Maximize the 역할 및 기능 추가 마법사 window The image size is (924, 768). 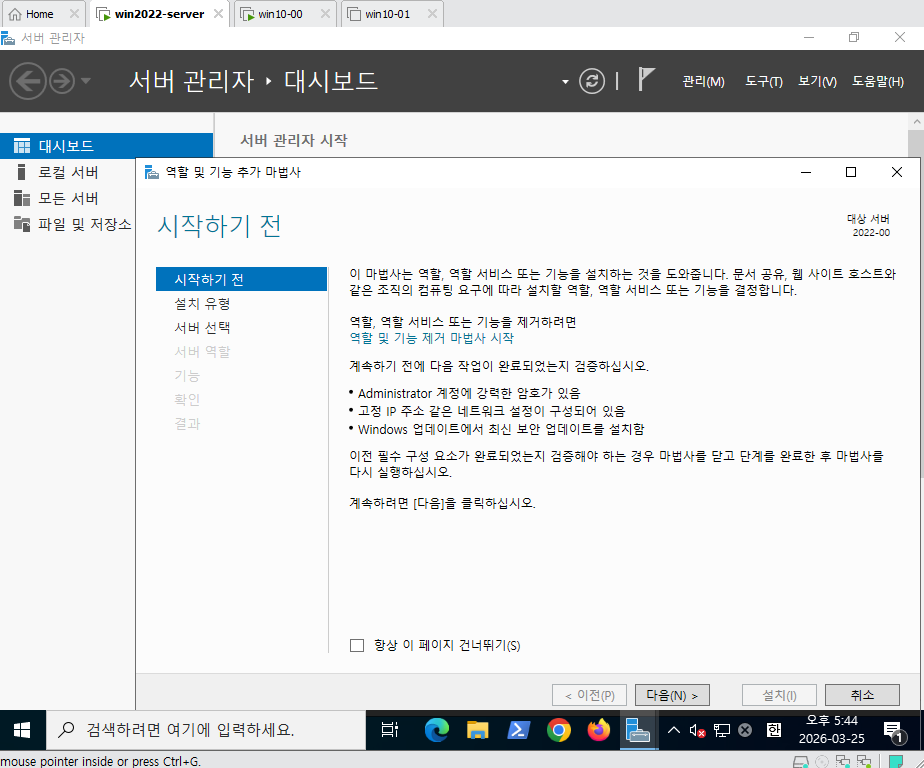[851, 172]
